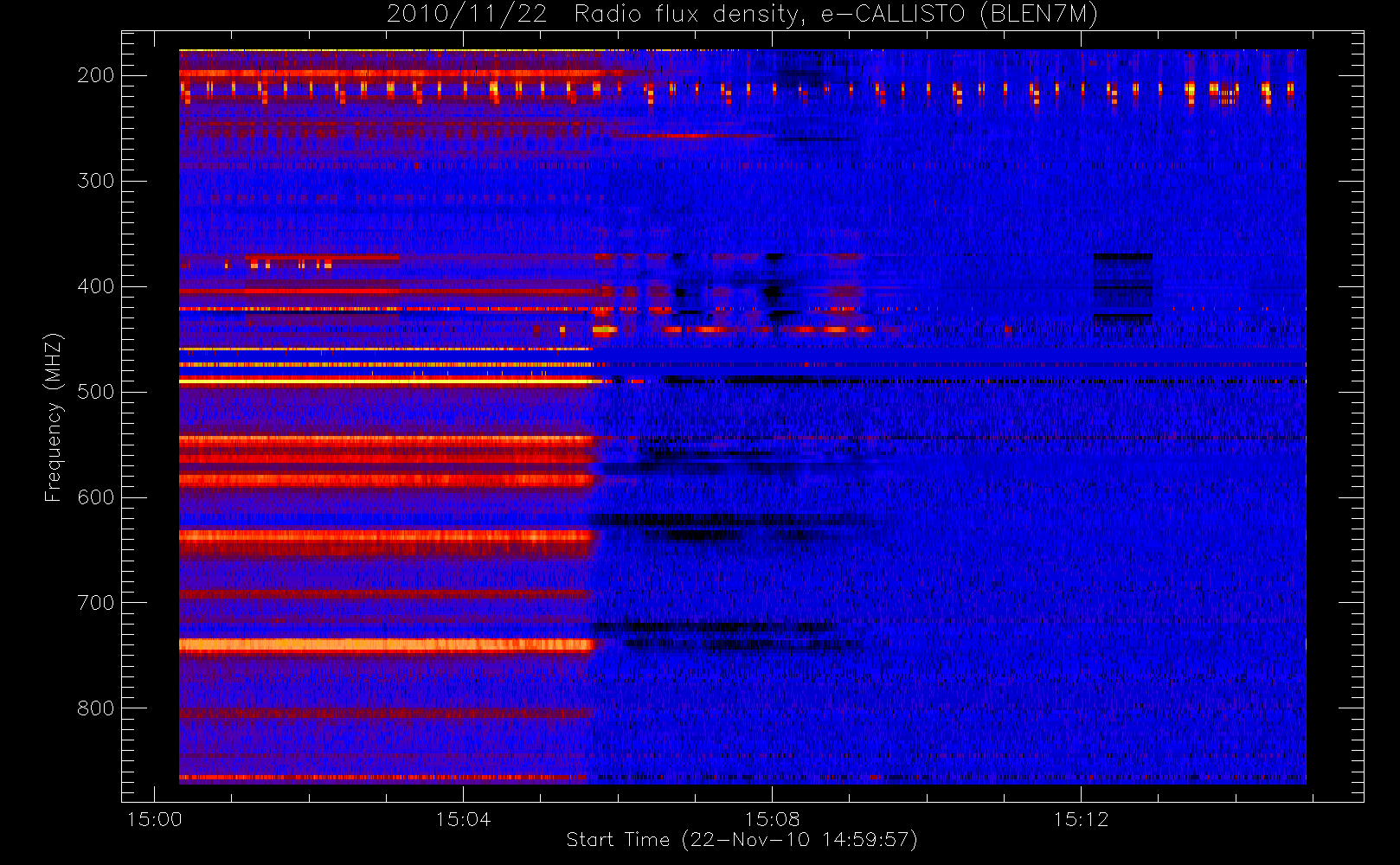The width and height of the screenshot is (1400, 865).
Task: Select the 400 frequency tick label
Action: click(x=96, y=286)
